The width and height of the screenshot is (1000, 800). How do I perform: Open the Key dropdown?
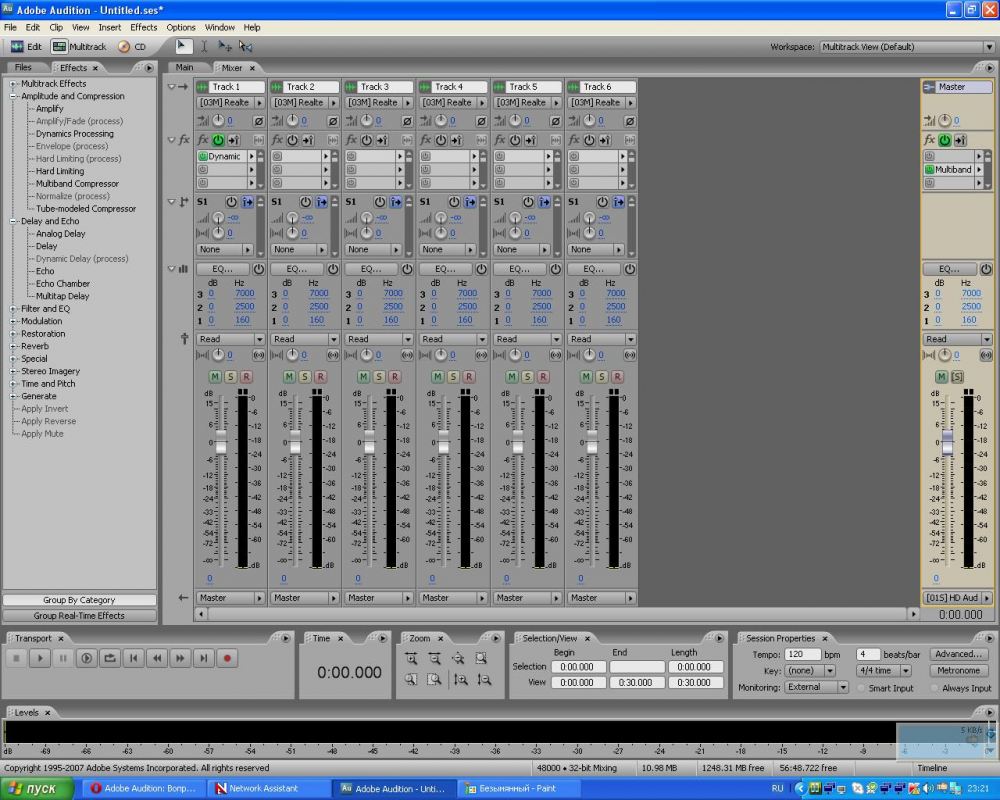click(x=810, y=670)
